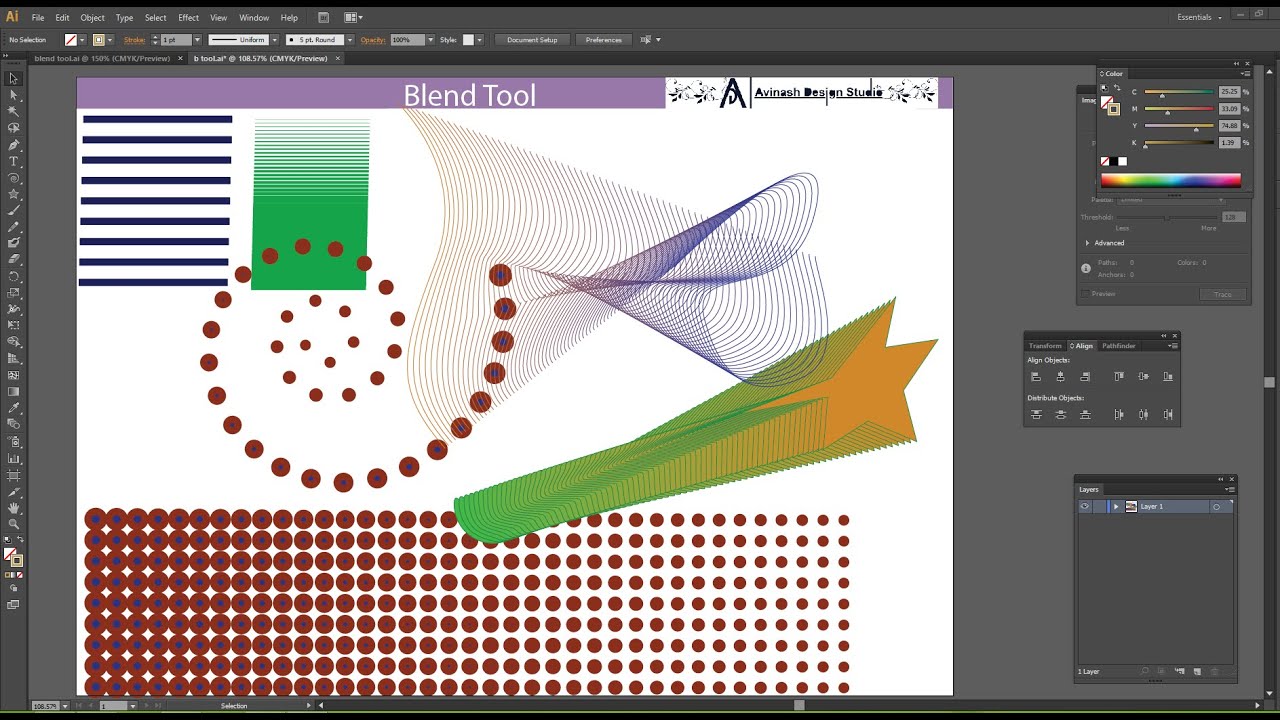Click Horizontal Align Left in Align panel

click(x=1036, y=376)
